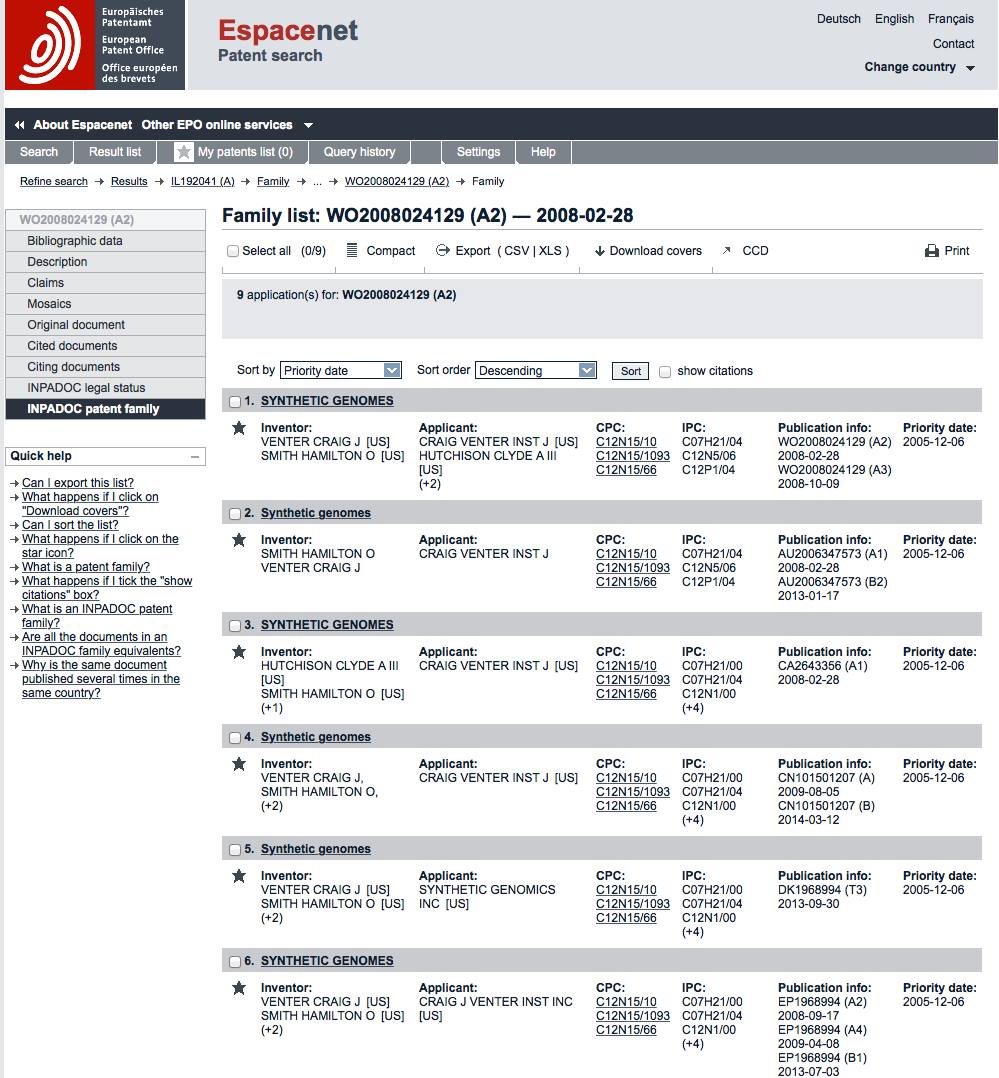The height and width of the screenshot is (1078, 999).
Task: Open the WO2008024129 (A2) breadcrumb link
Action: point(397,182)
